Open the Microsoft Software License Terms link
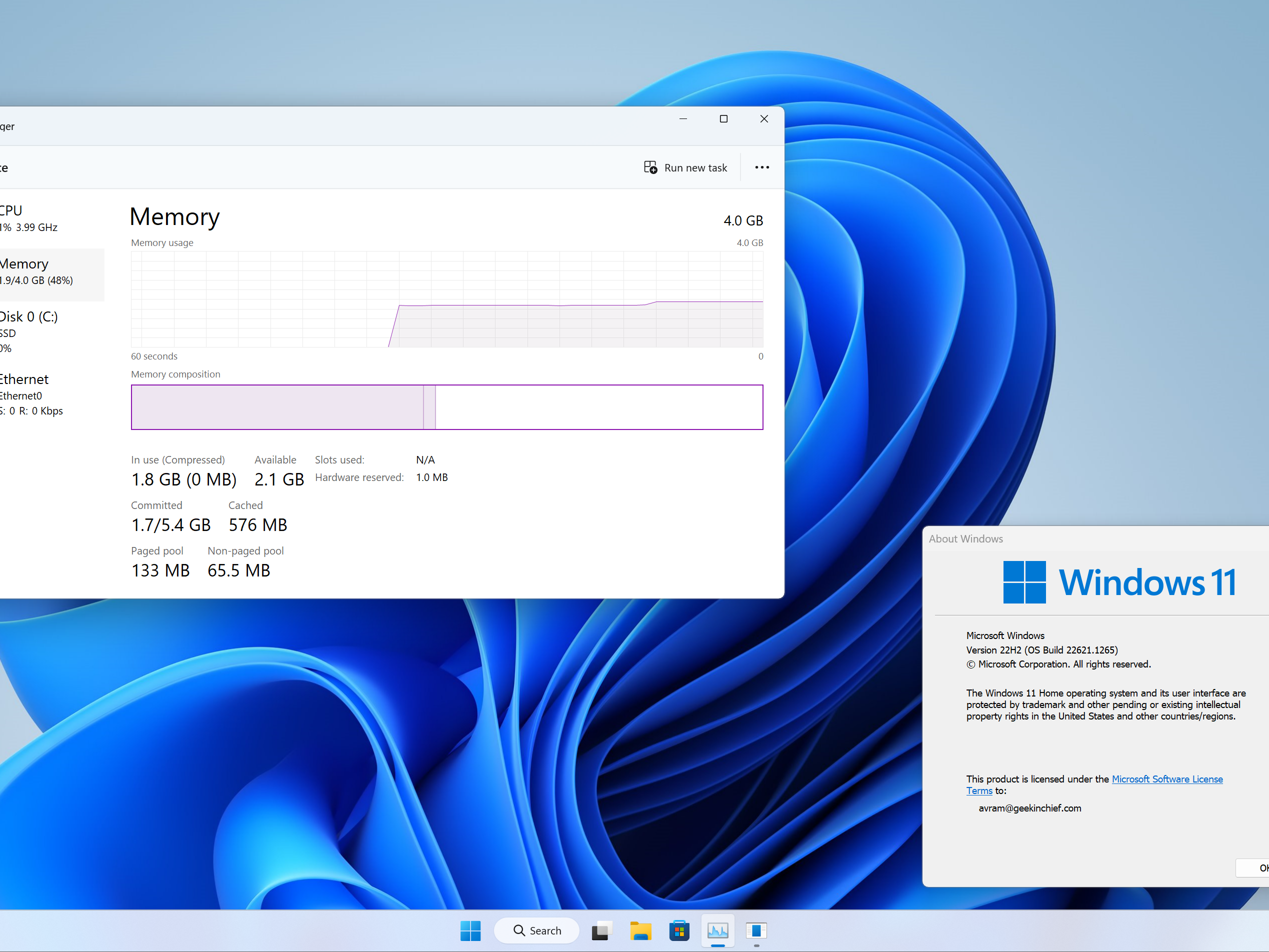 (x=1166, y=778)
